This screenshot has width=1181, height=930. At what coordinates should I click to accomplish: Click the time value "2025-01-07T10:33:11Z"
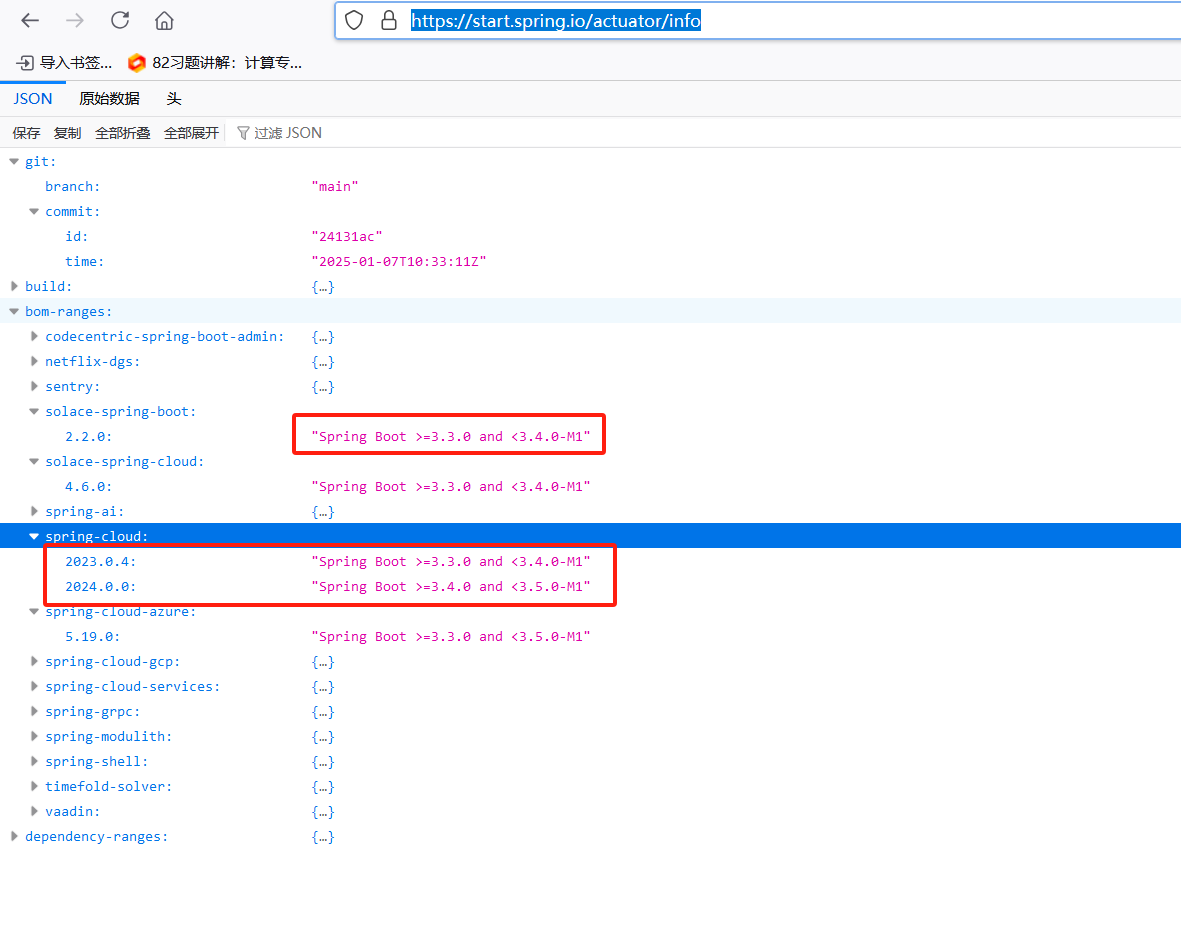[398, 261]
